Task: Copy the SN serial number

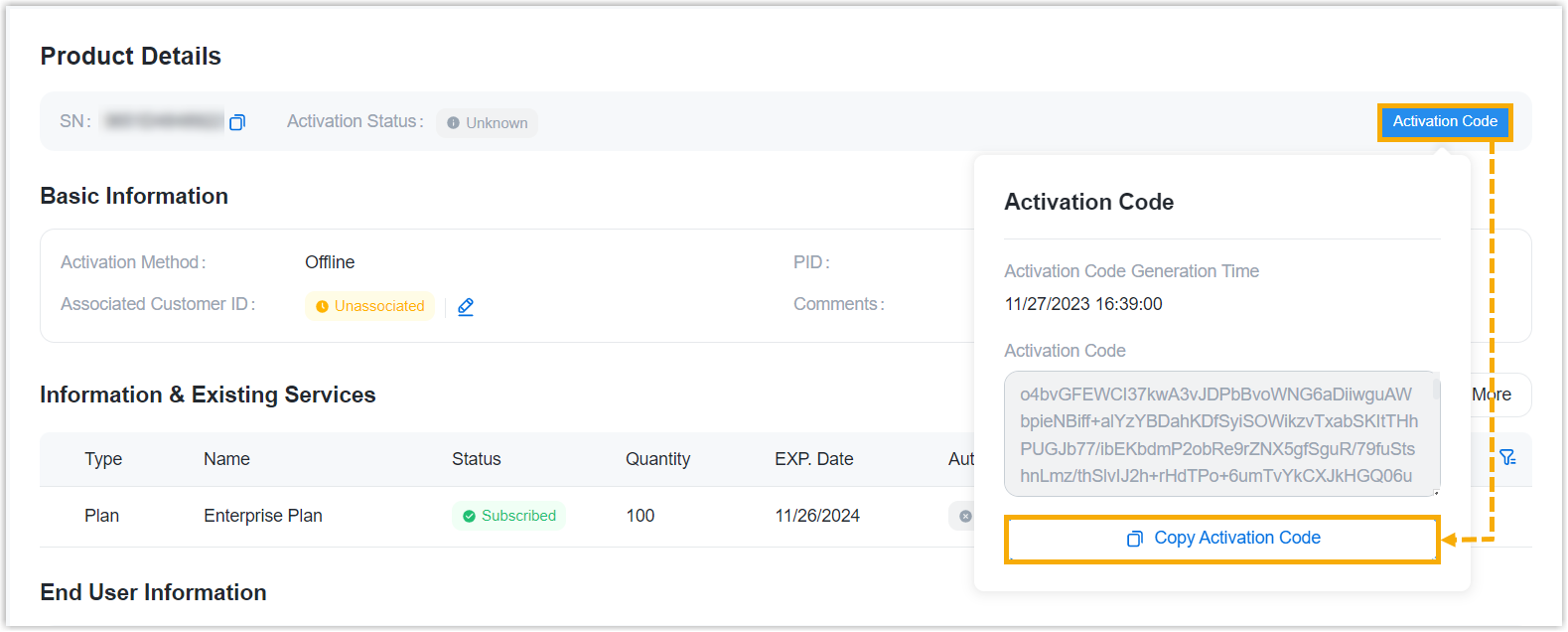Action: [237, 122]
